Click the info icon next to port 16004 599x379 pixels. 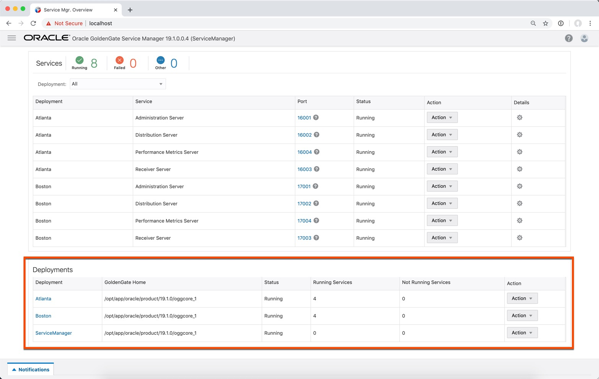click(317, 152)
